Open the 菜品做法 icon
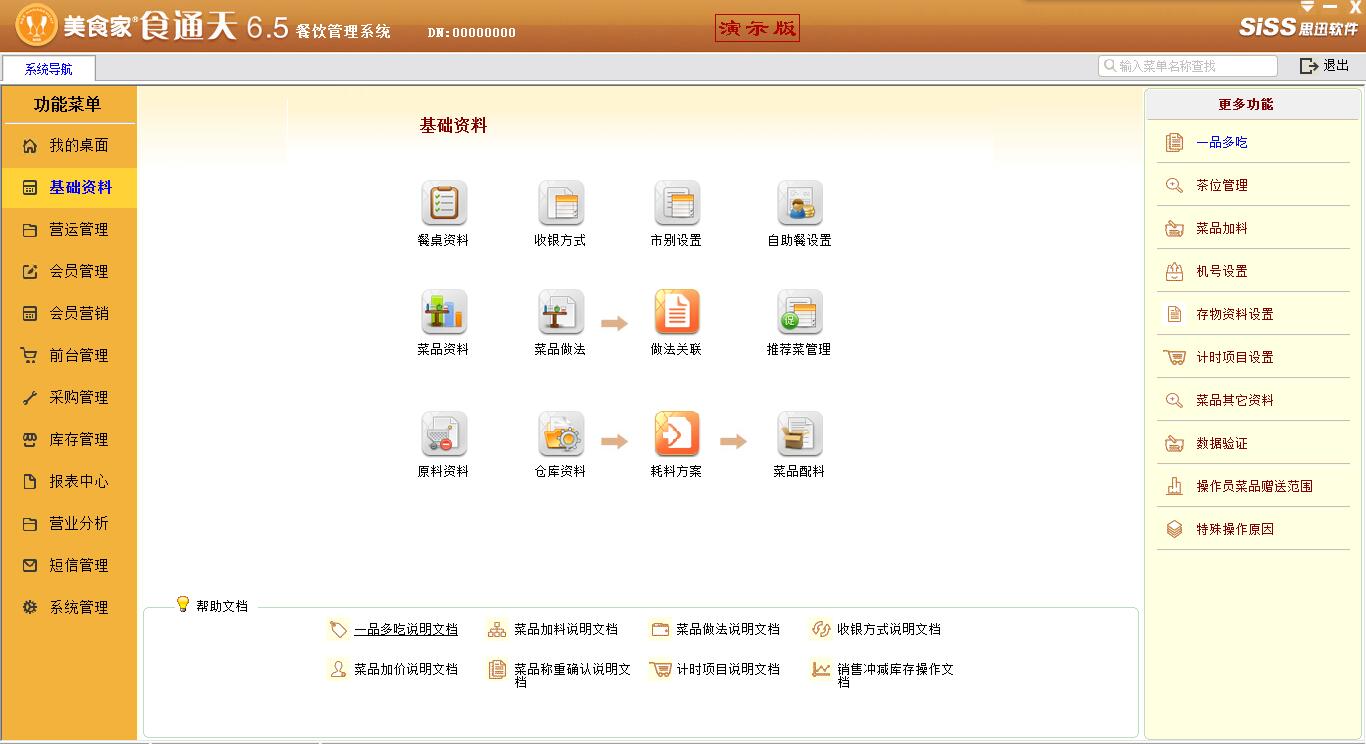The height and width of the screenshot is (744, 1366). pos(560,312)
